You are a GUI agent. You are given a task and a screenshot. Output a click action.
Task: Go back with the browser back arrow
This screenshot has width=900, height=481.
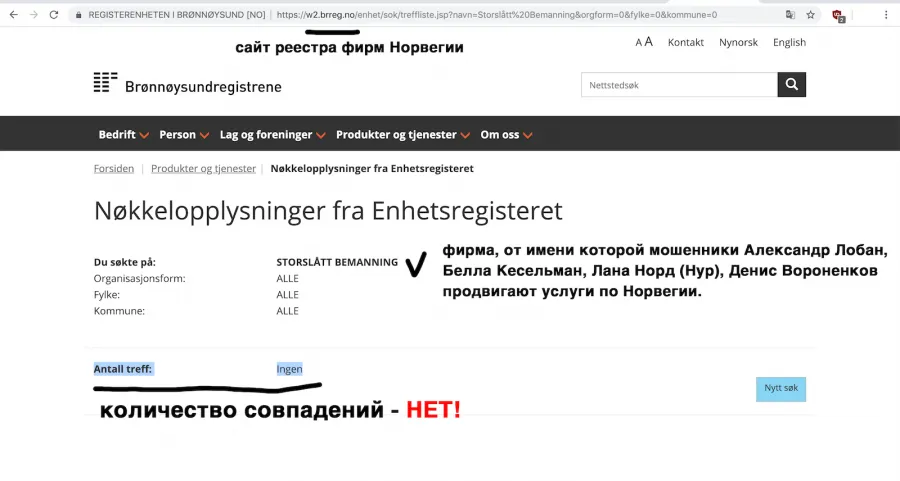click(x=14, y=15)
